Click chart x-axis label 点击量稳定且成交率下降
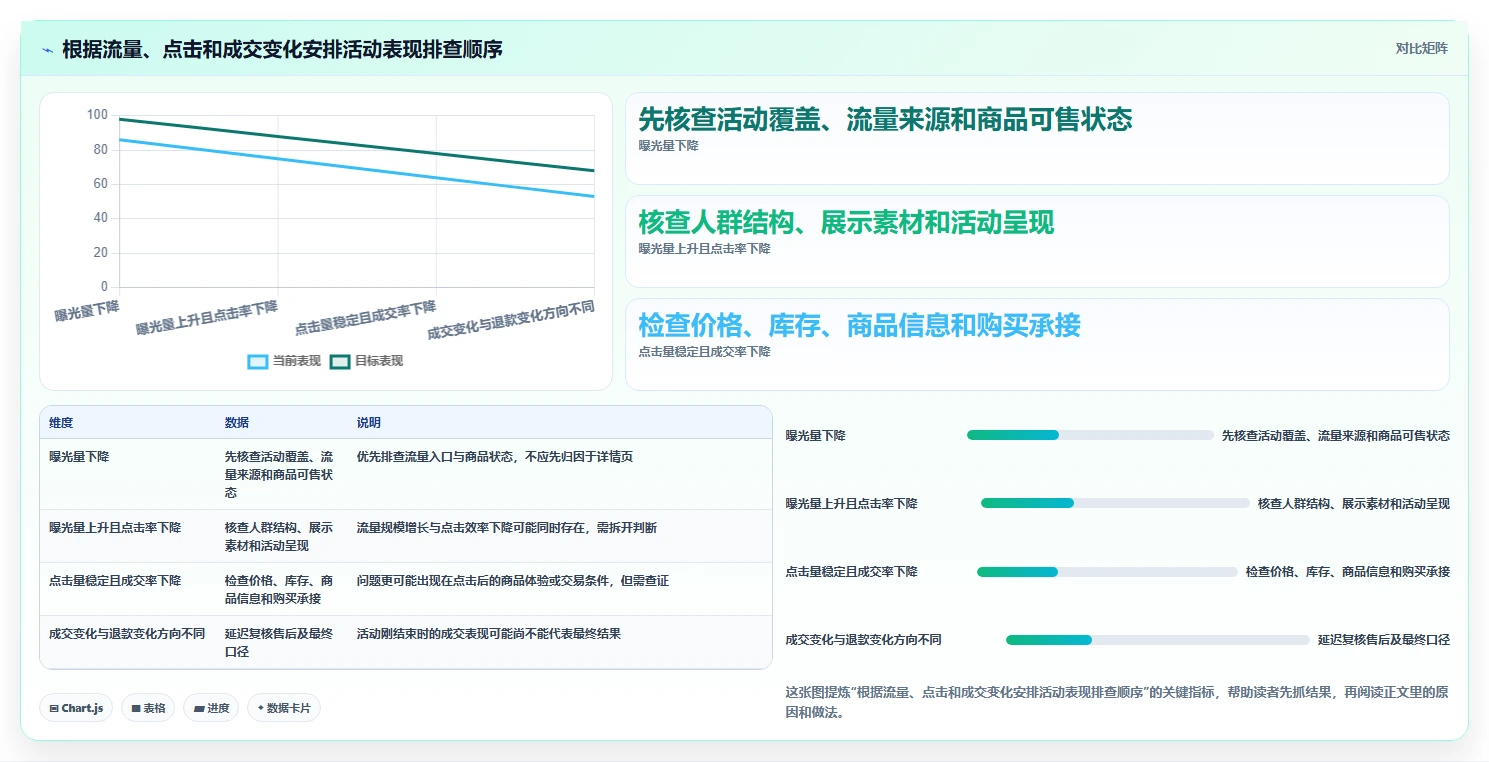 click(x=365, y=316)
